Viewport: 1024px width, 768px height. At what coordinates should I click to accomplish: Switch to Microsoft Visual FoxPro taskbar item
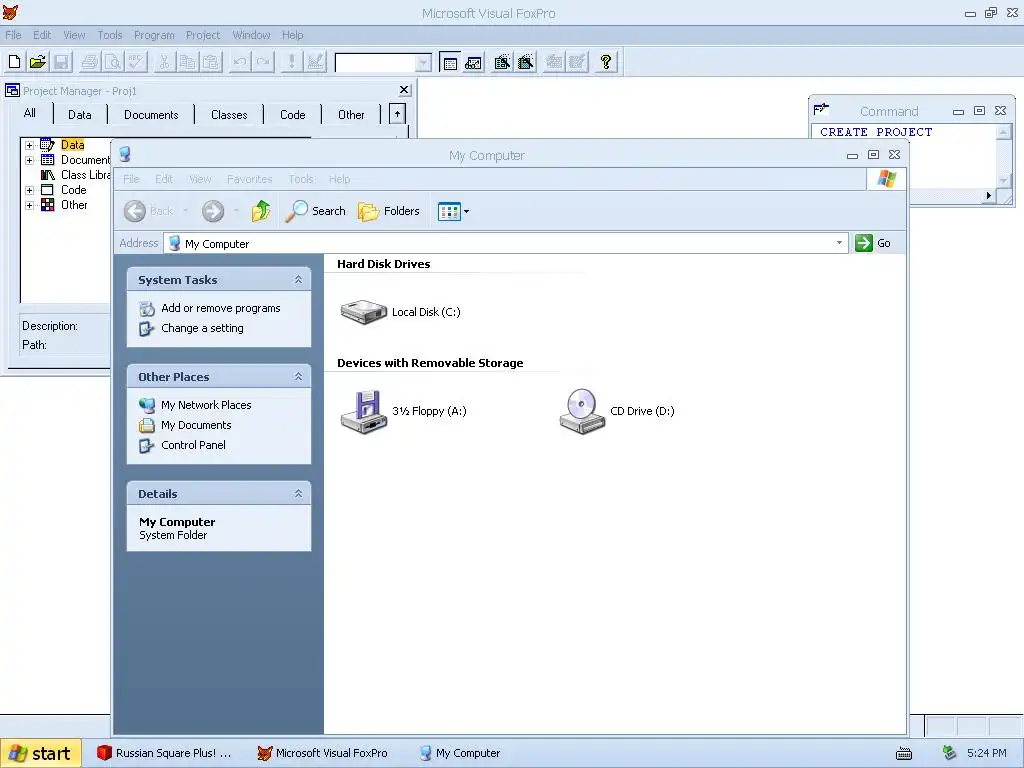point(323,753)
